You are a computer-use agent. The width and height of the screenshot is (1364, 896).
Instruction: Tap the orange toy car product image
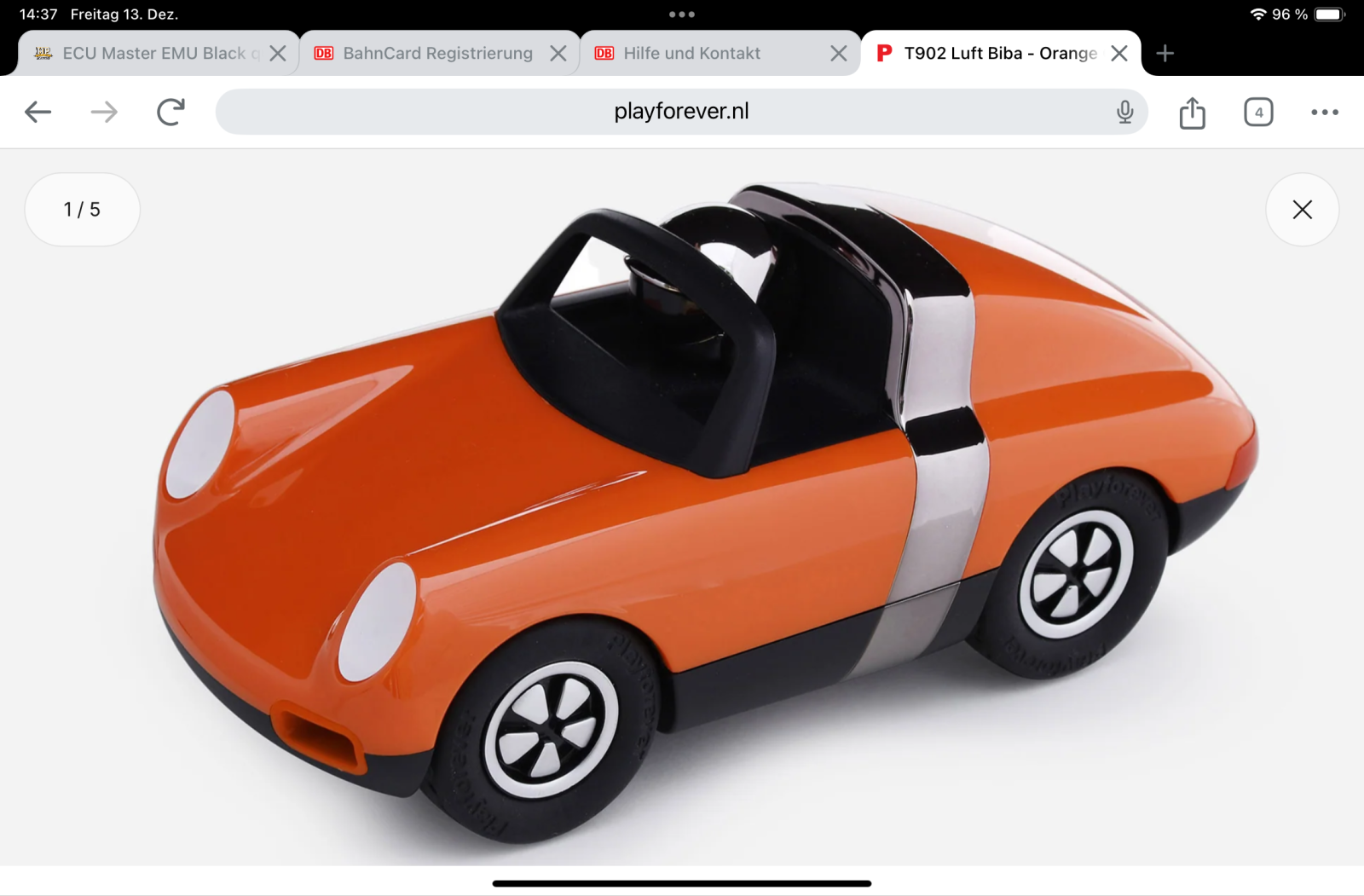(706, 513)
